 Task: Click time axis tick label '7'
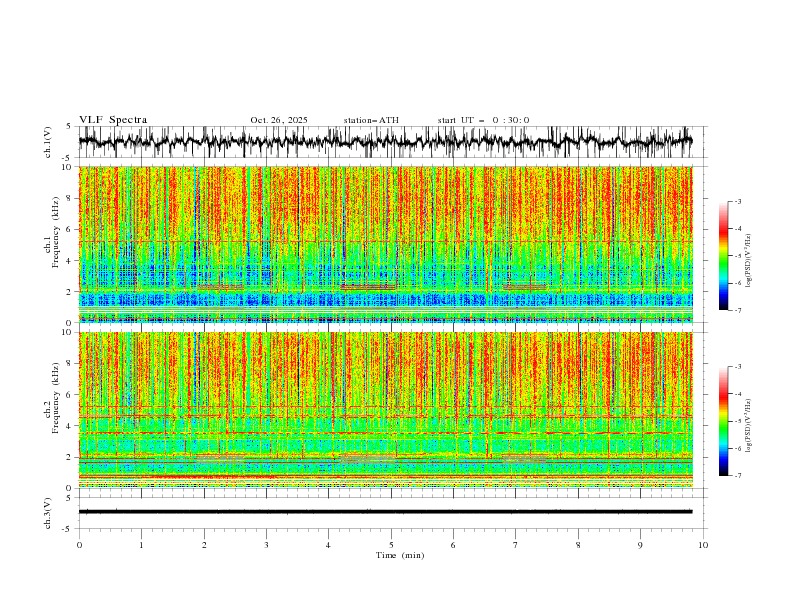click(x=516, y=545)
